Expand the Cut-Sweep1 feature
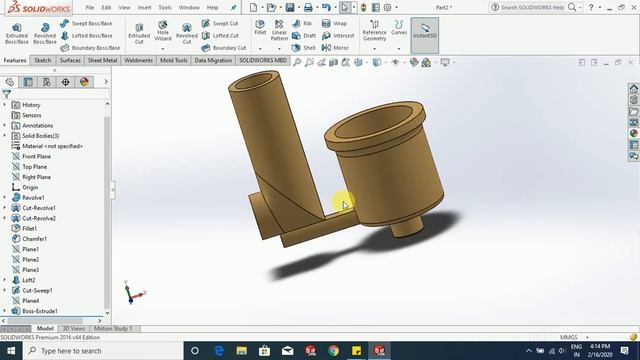This screenshot has height=360, width=640. pos(5,290)
